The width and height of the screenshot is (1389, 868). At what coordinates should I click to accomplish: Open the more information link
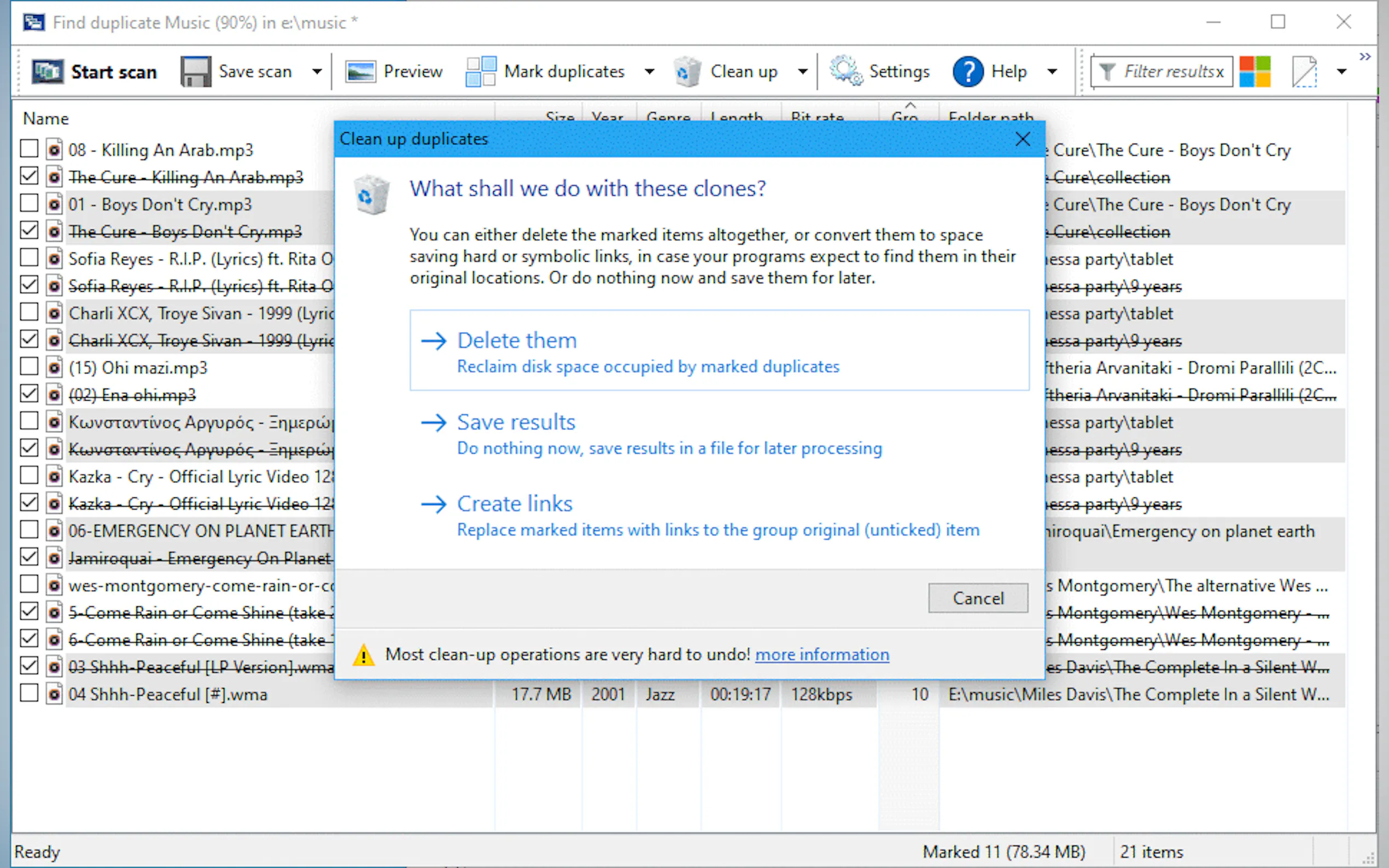click(822, 654)
